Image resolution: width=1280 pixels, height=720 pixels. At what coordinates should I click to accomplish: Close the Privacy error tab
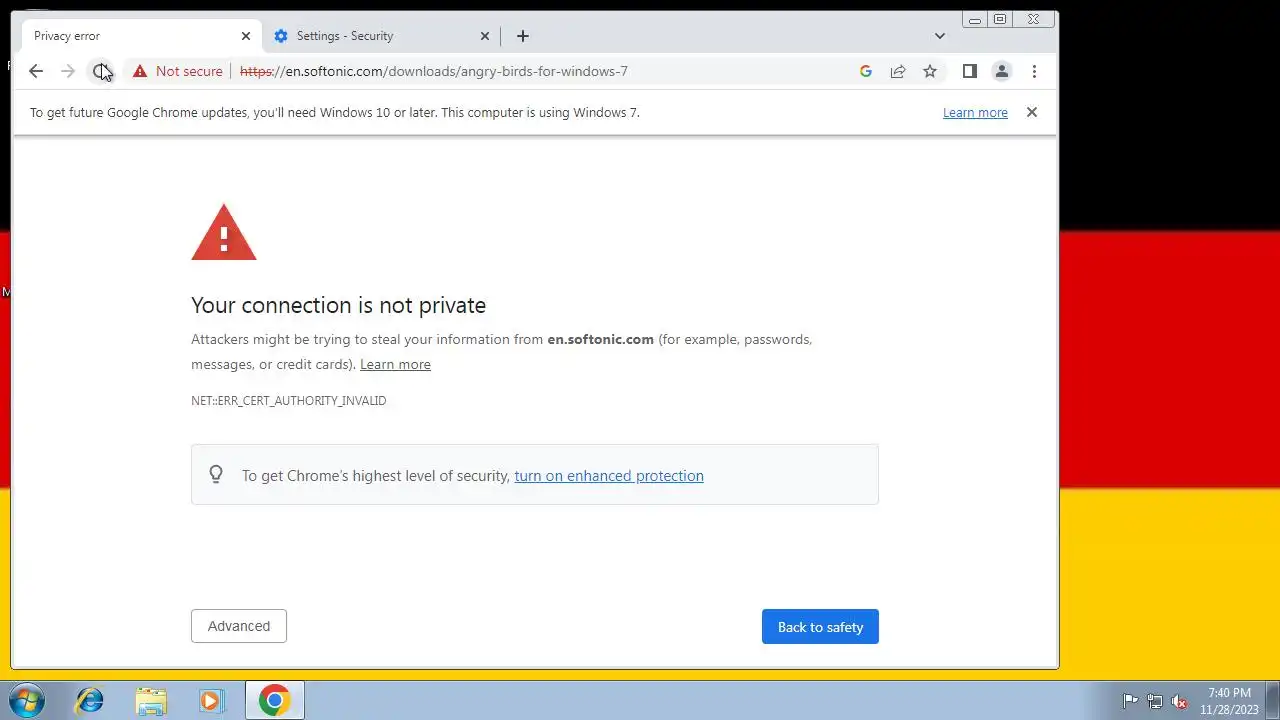click(x=246, y=36)
